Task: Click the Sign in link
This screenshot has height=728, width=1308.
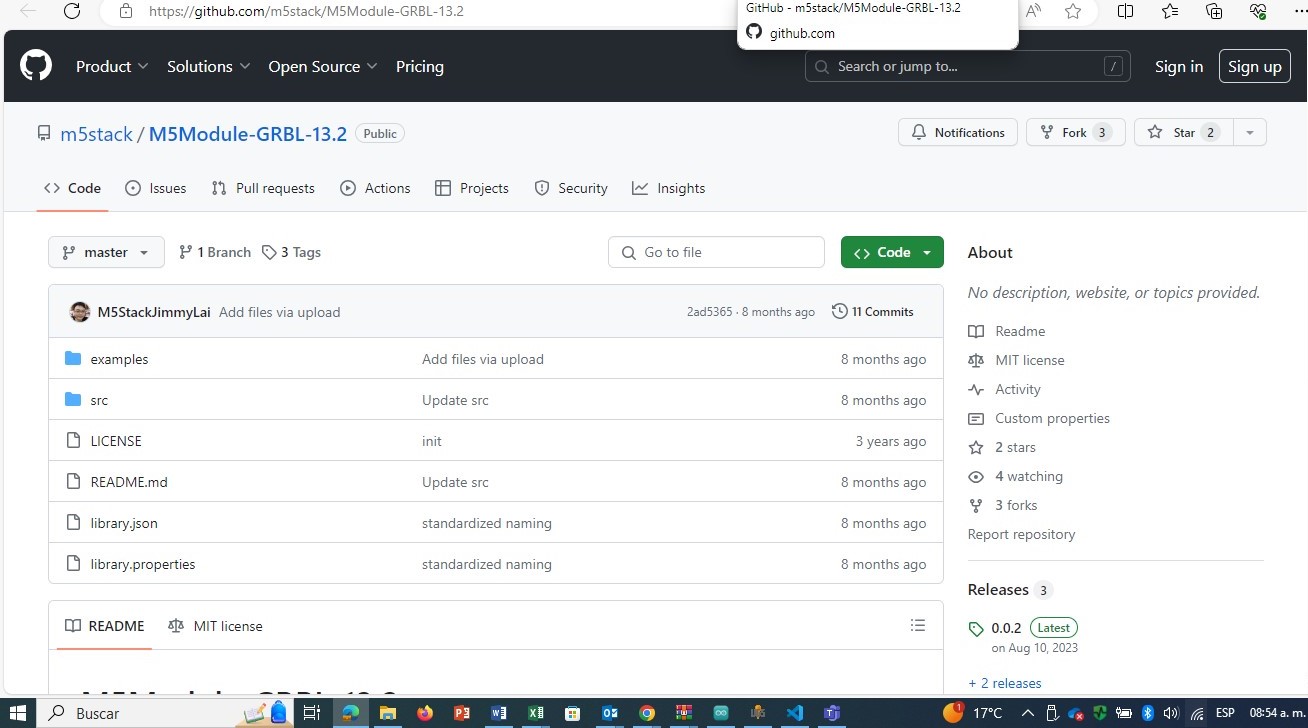Action: coord(1179,66)
